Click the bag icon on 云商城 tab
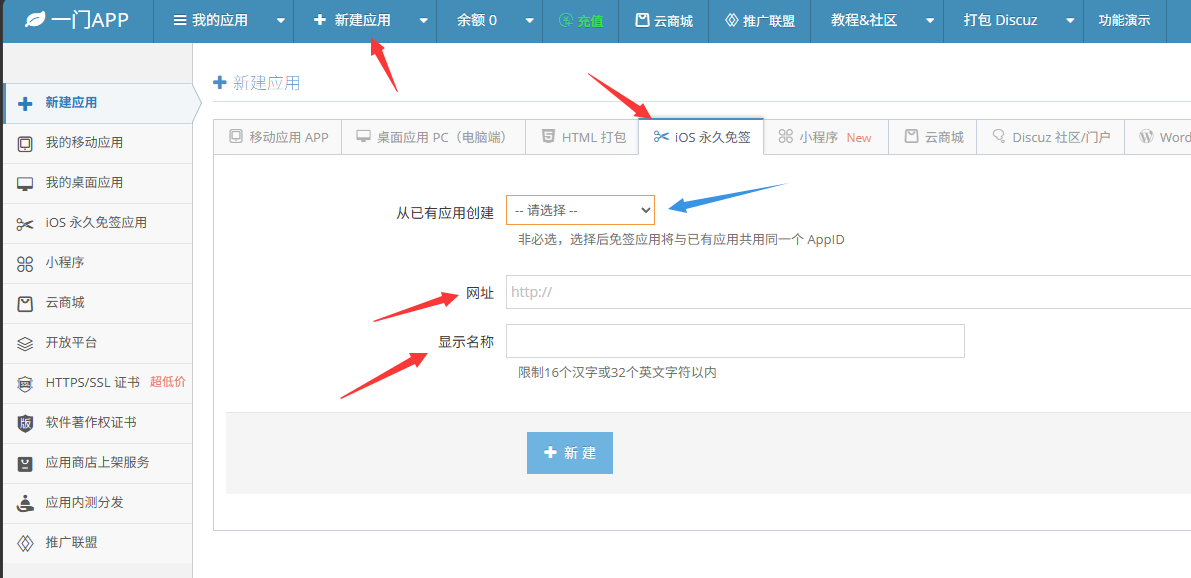The height and width of the screenshot is (578, 1191). [x=911, y=137]
